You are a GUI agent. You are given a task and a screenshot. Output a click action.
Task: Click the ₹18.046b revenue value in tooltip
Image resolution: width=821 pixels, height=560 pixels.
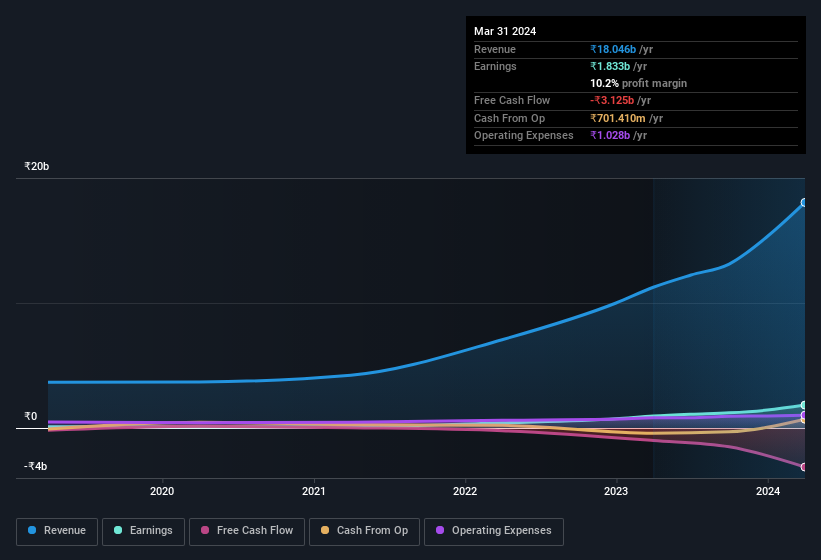coord(613,49)
